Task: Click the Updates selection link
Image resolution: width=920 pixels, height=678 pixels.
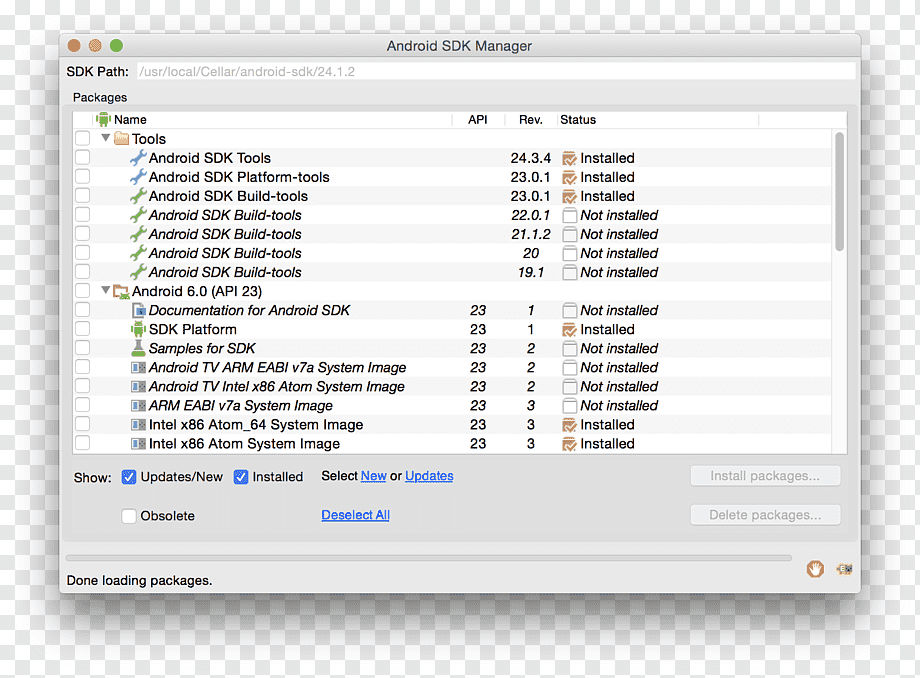Action: tap(429, 476)
